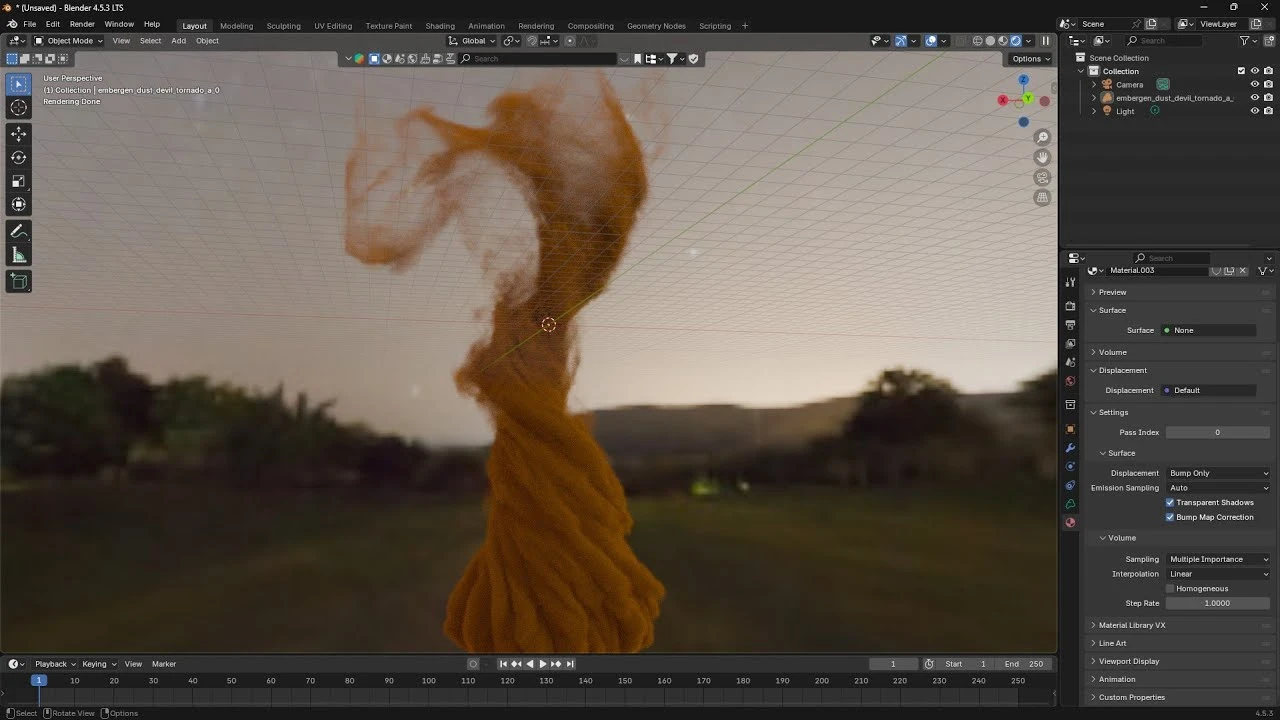Screen dimensions: 1280x720
Task: Open the Modifiers wrench properties tab
Action: [1070, 447]
